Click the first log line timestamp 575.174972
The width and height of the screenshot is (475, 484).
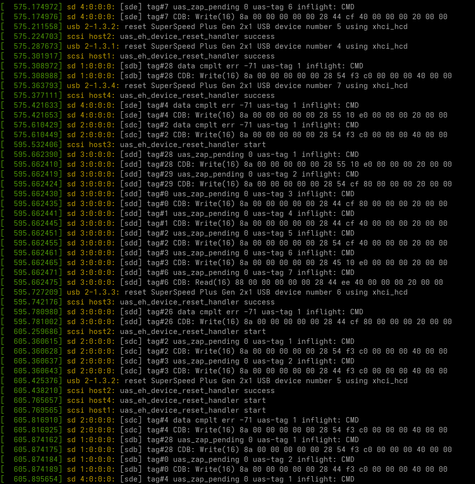point(38,7)
